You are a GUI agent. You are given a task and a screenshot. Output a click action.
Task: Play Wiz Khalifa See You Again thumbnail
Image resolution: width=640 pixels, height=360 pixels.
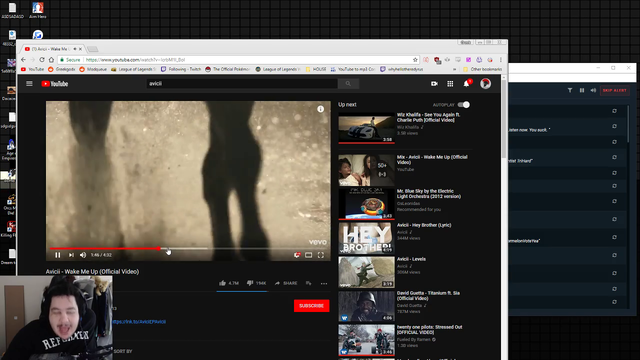pyautogui.click(x=367, y=128)
